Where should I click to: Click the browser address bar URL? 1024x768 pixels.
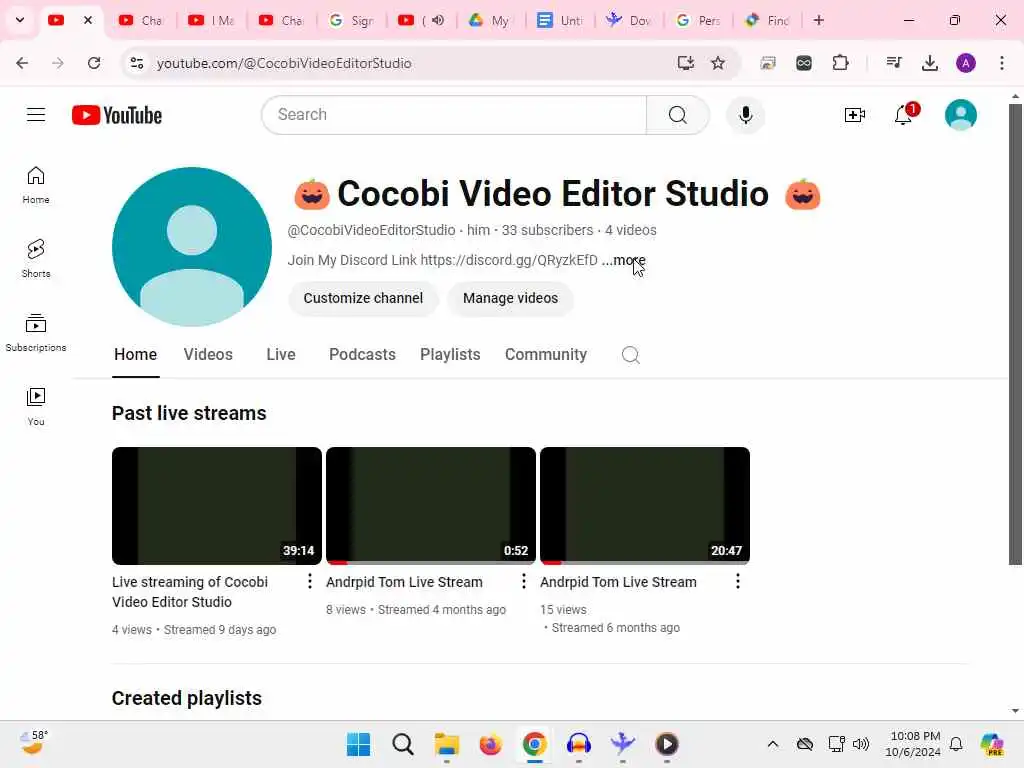[284, 63]
